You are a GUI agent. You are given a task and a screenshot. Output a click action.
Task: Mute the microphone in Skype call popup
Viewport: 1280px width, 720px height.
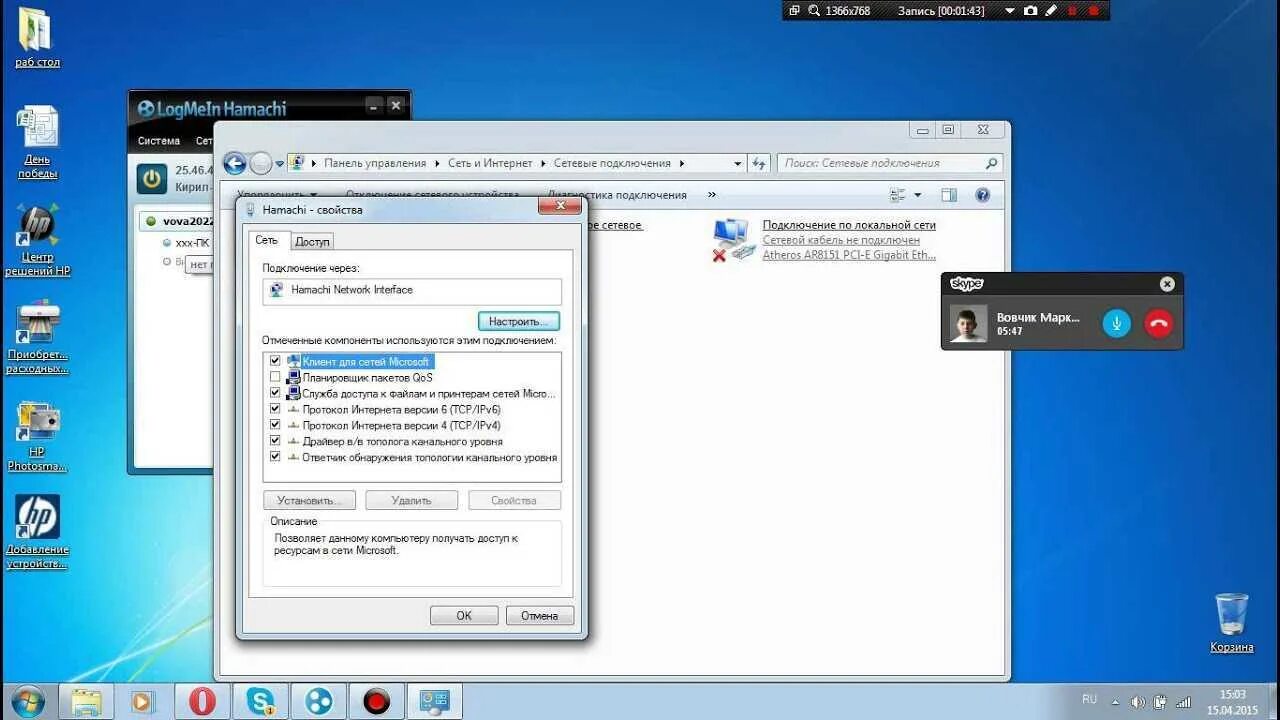tap(1117, 323)
